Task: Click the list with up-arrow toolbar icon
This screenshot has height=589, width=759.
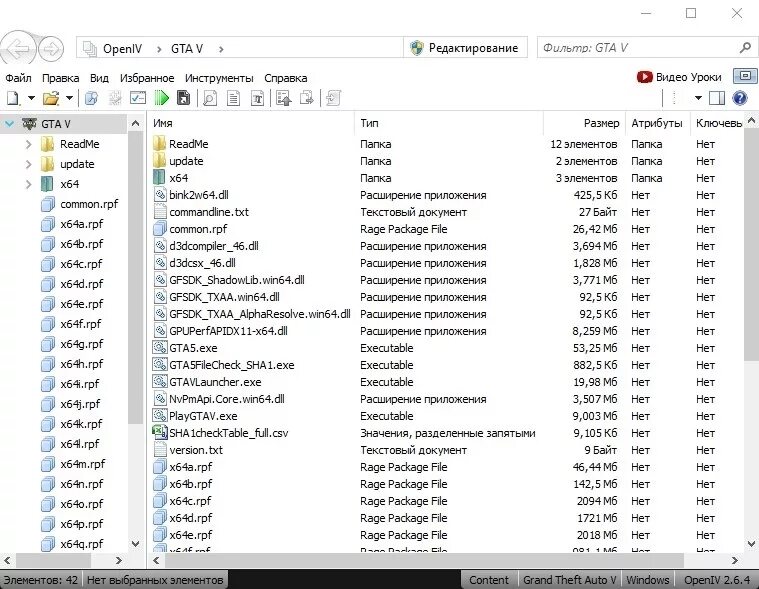Action: coord(284,98)
